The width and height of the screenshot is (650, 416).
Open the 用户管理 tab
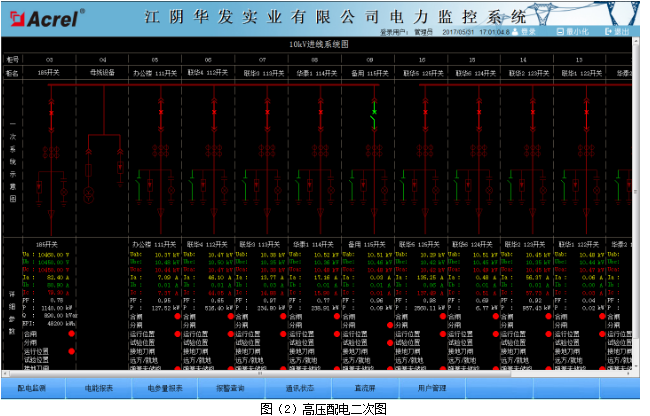point(432,388)
